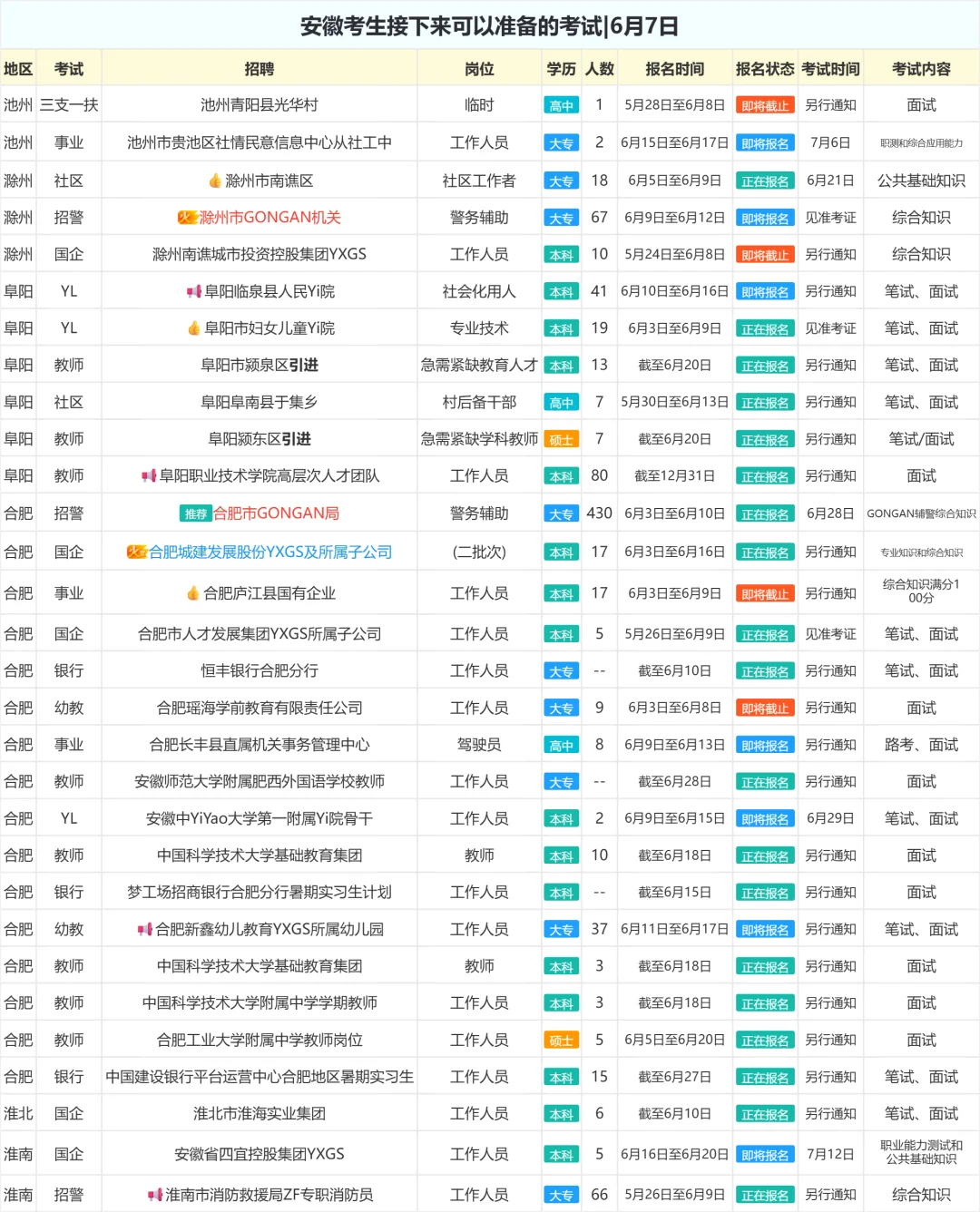Click the GONGAN辅警综合知识 content cell

pyautogui.click(x=921, y=513)
